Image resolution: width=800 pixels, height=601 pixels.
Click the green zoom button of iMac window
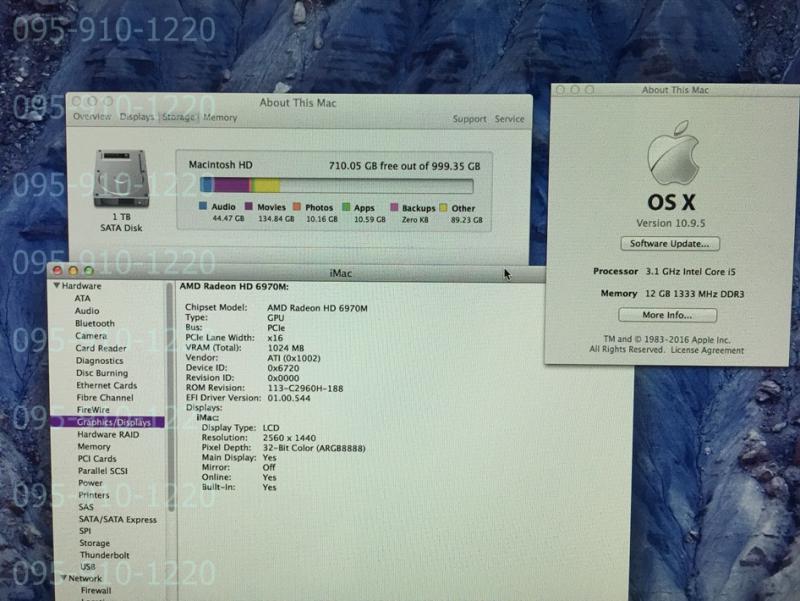tap(89, 271)
